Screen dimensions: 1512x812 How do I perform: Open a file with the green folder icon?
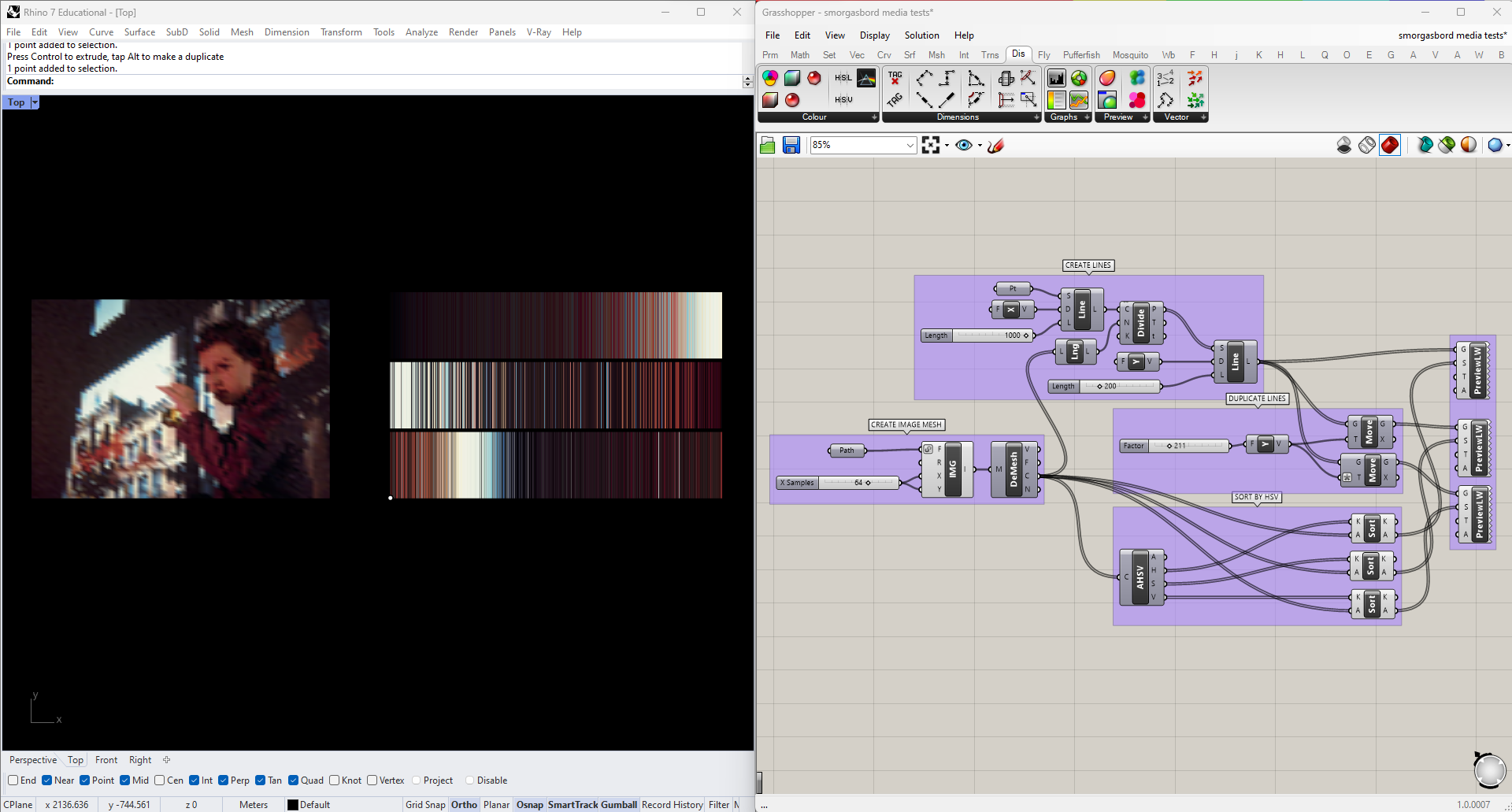[768, 145]
